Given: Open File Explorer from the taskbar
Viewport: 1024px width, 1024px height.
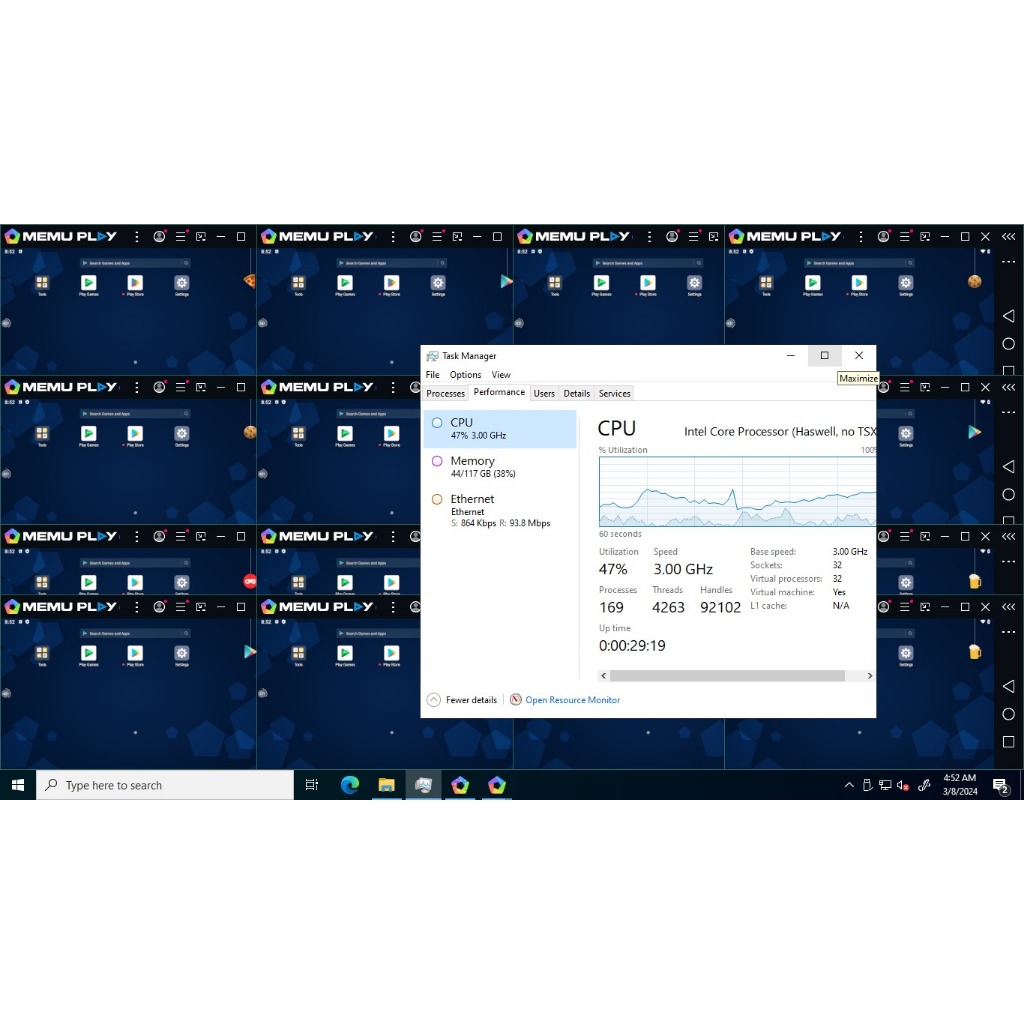Looking at the screenshot, I should coord(387,785).
